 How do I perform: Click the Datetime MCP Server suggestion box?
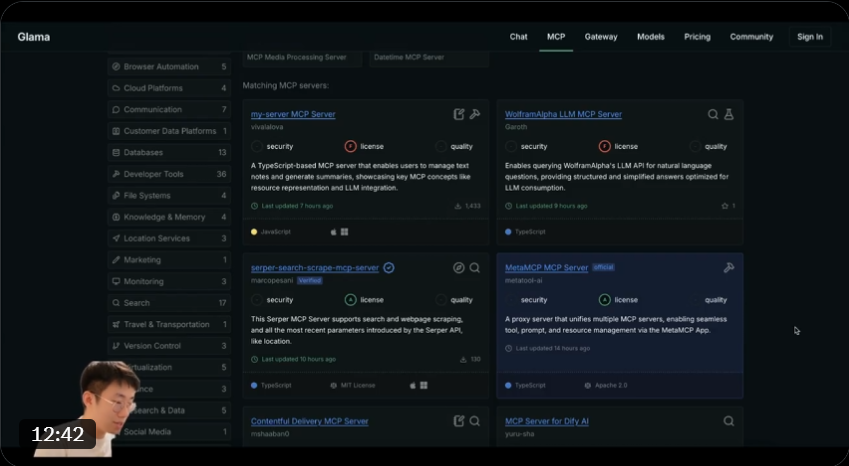coord(429,58)
